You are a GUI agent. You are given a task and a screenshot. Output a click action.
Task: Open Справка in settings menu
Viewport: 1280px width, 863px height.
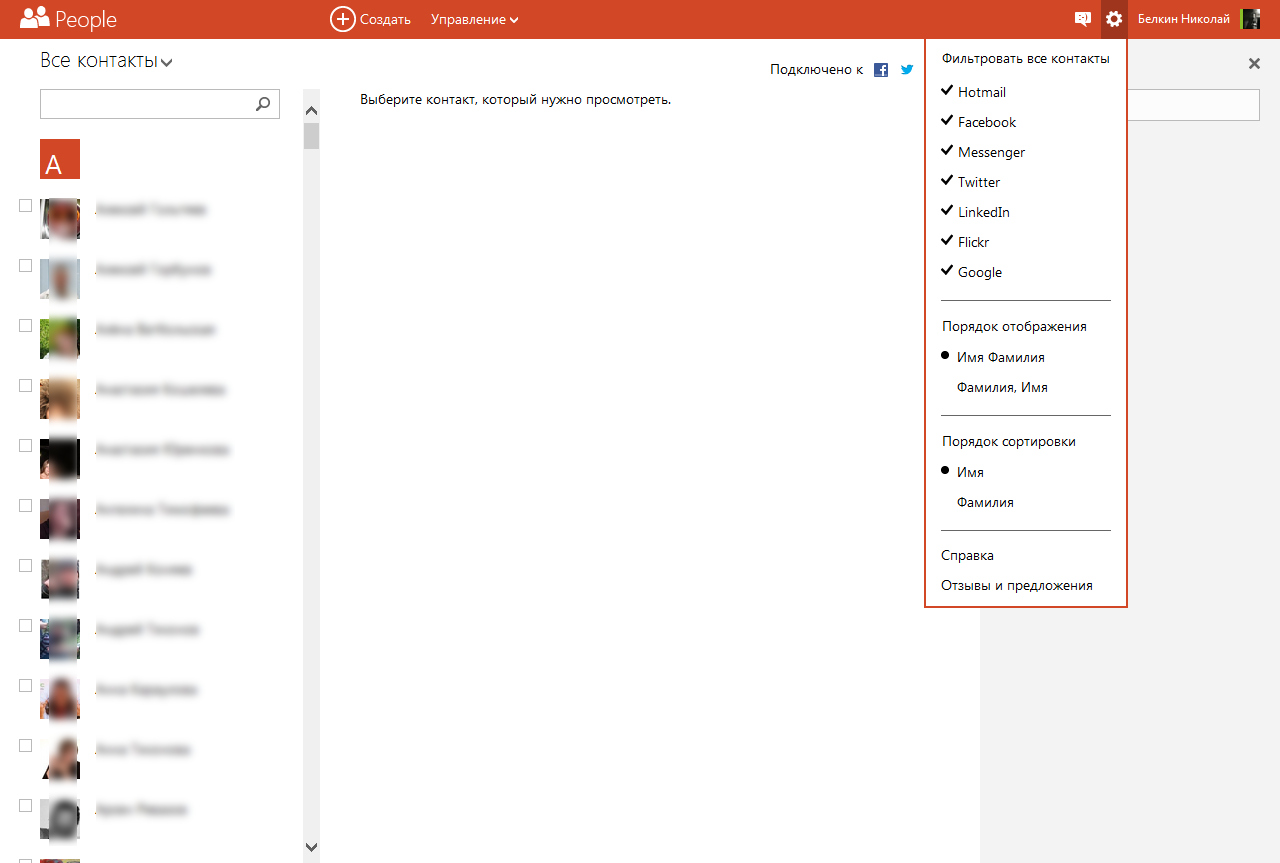point(967,555)
